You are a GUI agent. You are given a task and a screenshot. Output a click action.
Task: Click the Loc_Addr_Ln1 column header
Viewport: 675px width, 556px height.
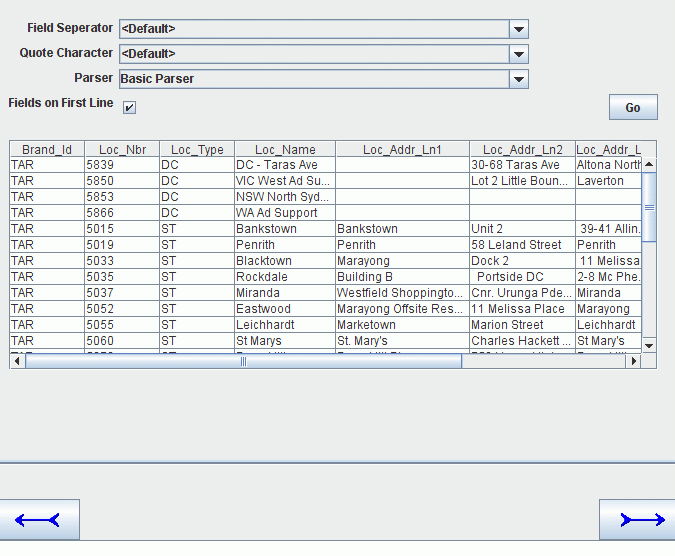pyautogui.click(x=402, y=149)
